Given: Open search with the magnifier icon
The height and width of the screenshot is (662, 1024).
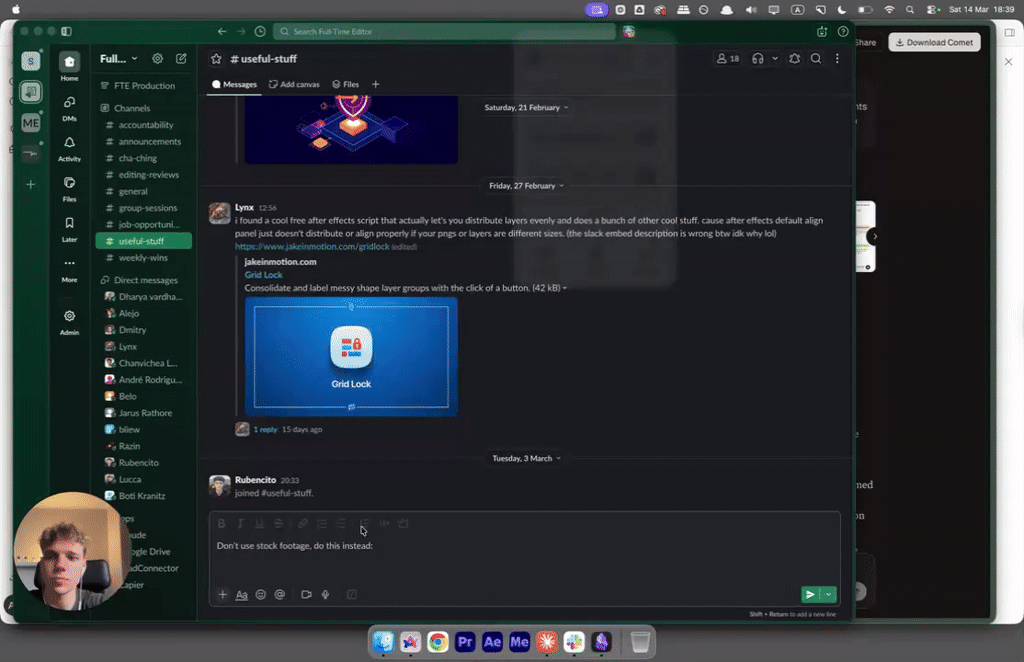Looking at the screenshot, I should coord(816,58).
